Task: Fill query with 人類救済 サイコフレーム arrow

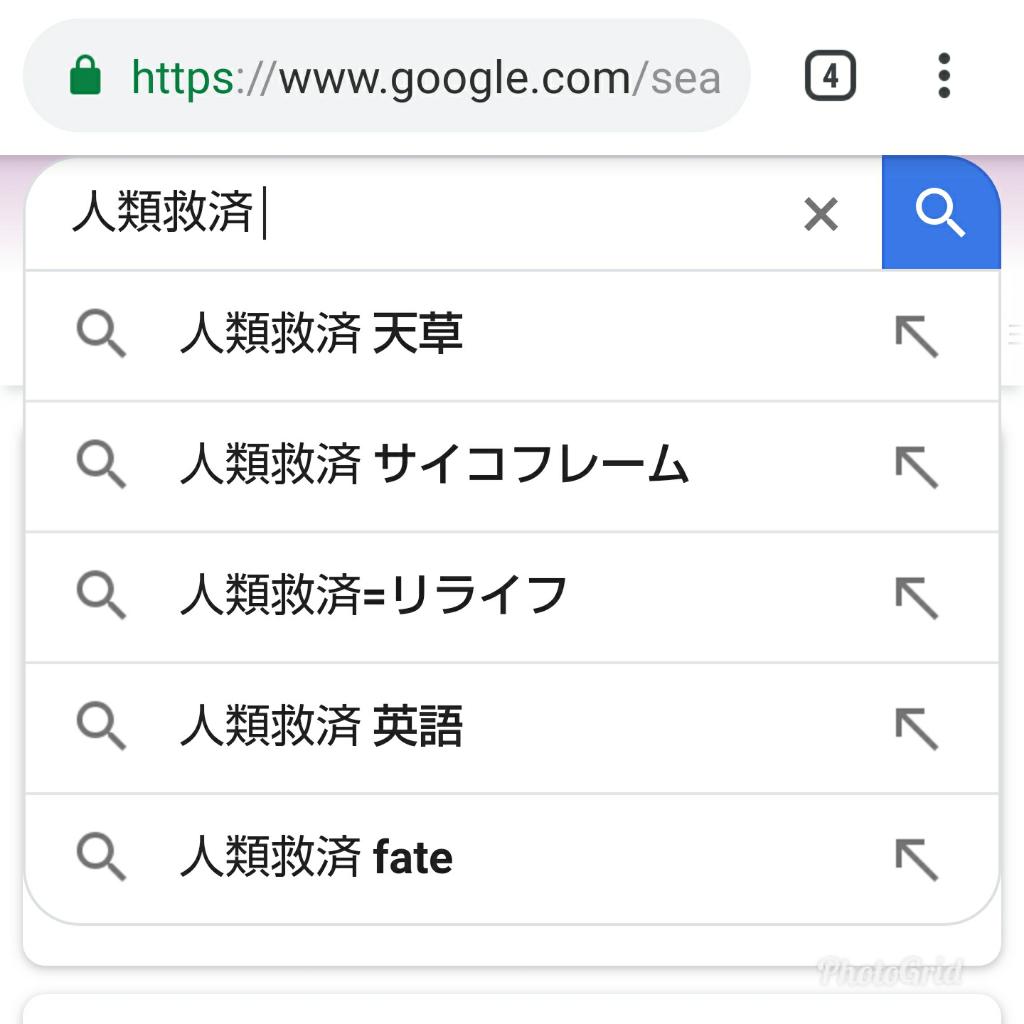Action: point(916,467)
